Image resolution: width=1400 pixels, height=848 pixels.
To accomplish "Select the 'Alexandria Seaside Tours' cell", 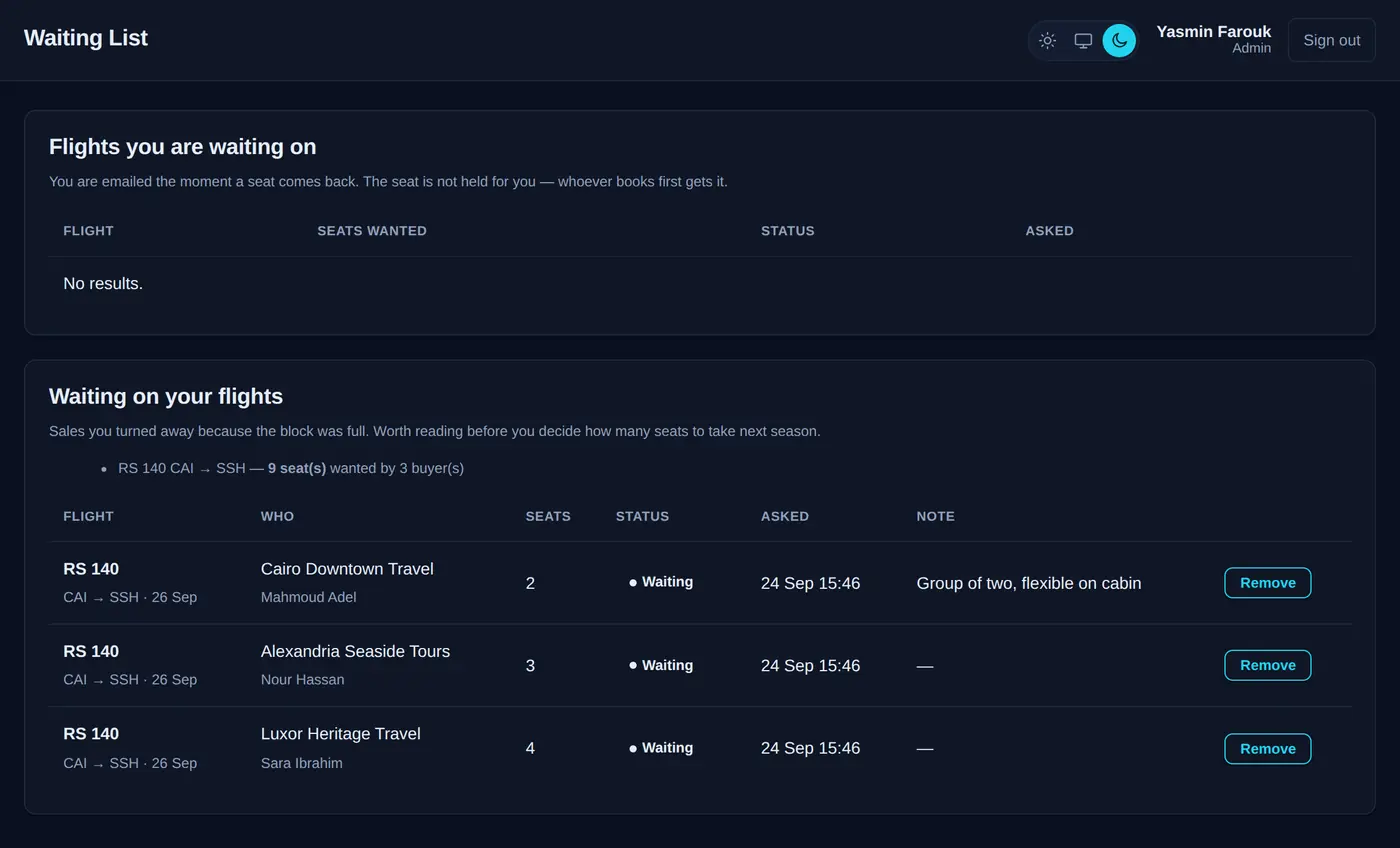I will [x=355, y=651].
